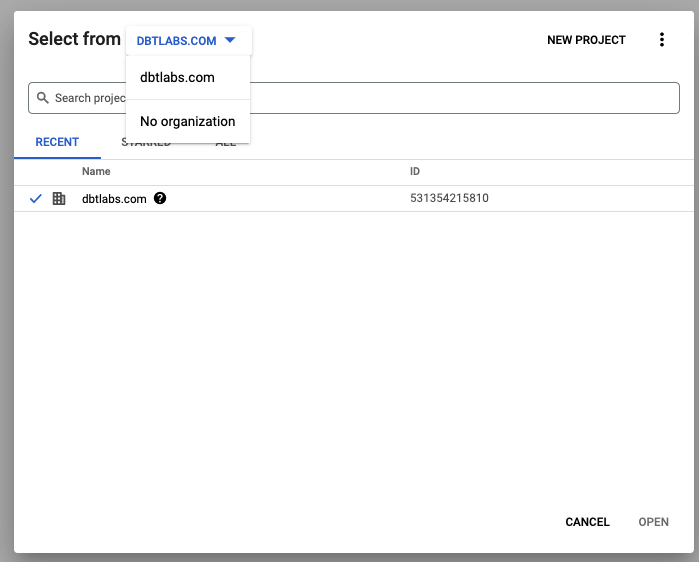Viewport: 699px width, 562px height.
Task: Click the organization building icon in the row
Action: tap(59, 198)
